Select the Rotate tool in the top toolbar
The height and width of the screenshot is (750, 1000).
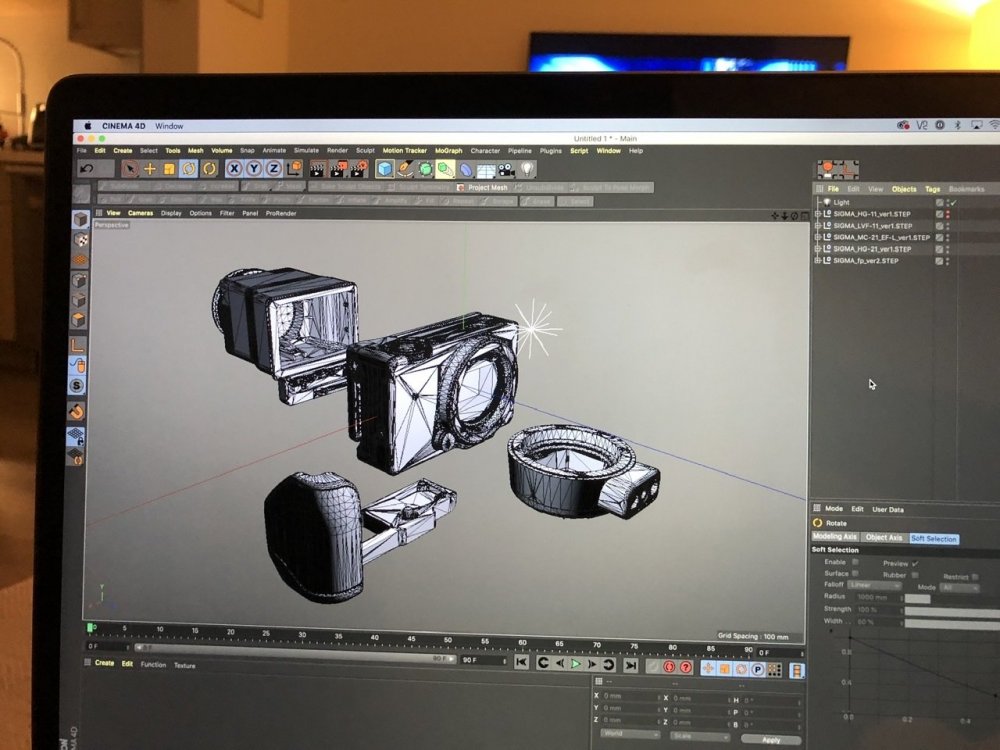coord(189,169)
